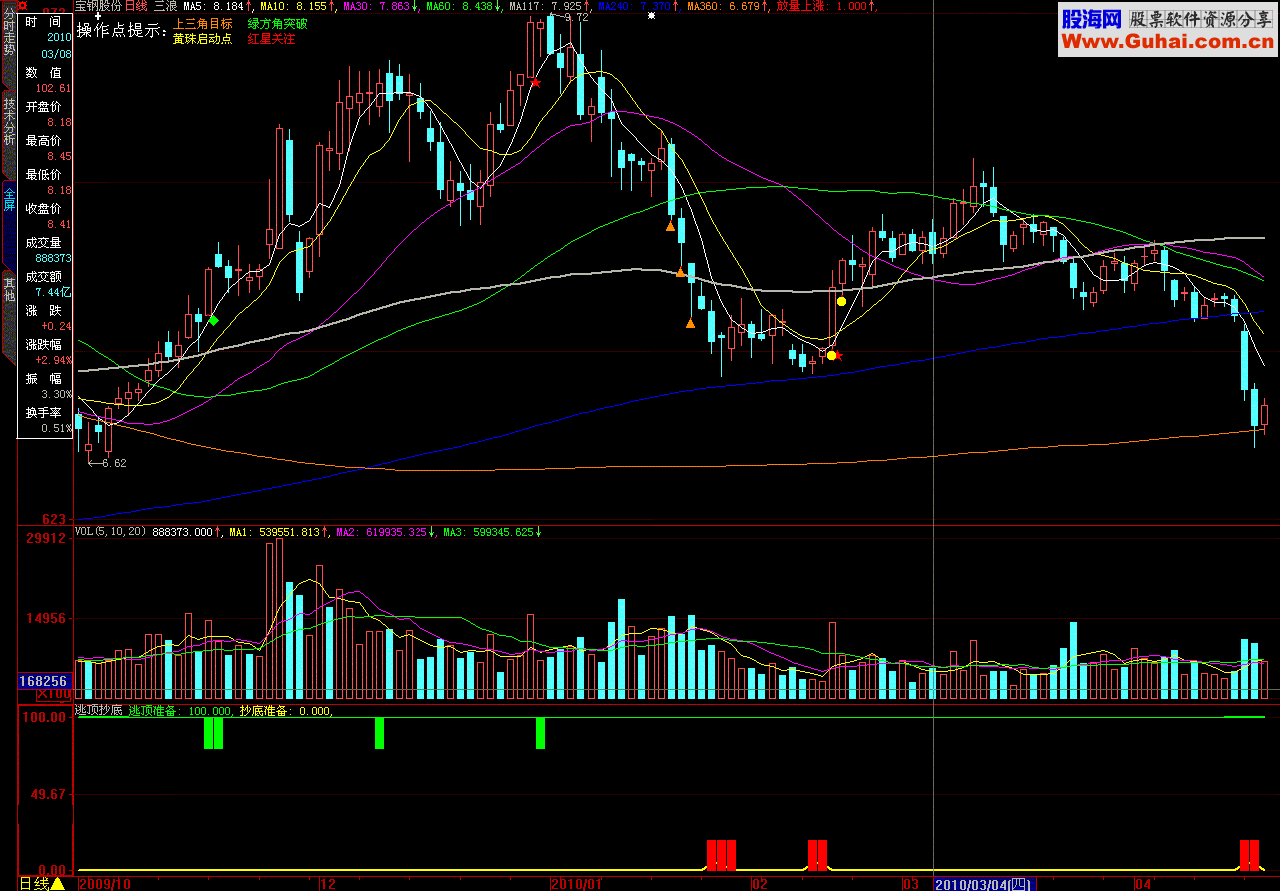Open the 逃顶抄底 indicator label

[99, 711]
